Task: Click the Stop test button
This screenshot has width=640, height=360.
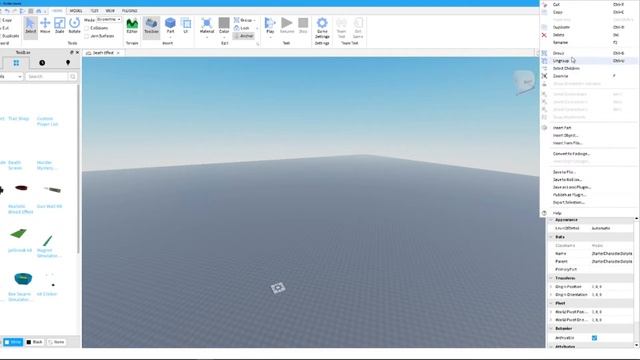Action: point(303,26)
